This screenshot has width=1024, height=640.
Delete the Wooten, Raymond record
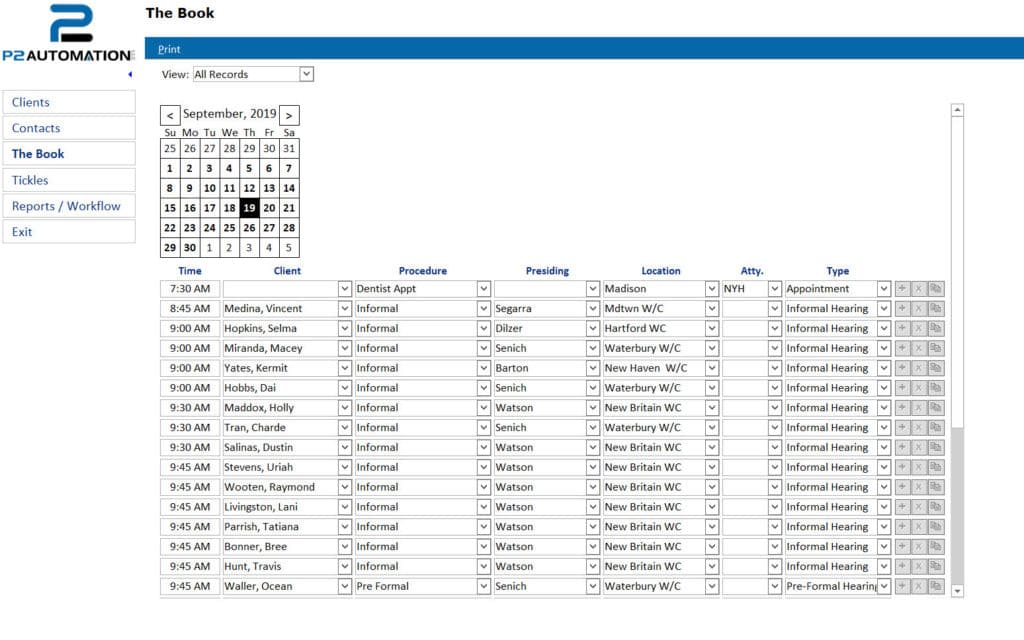[918, 487]
